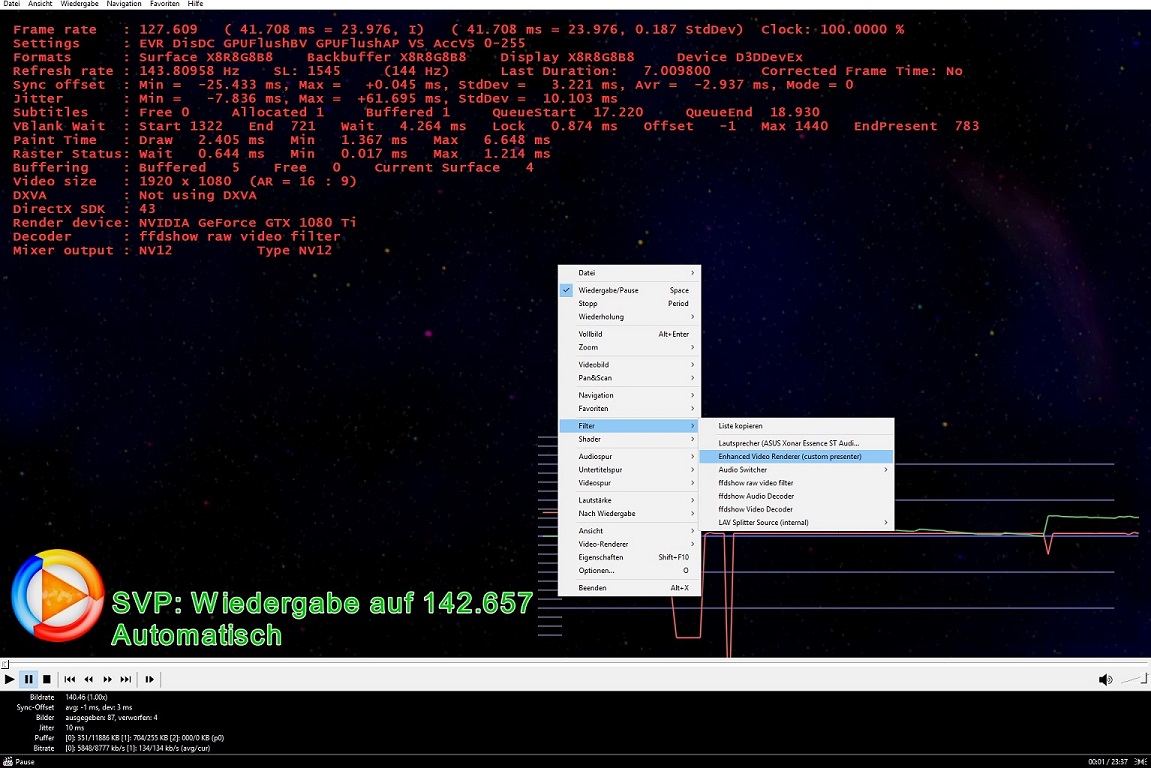Expand the Lautstärke submenu
1151x768 pixels.
point(630,500)
